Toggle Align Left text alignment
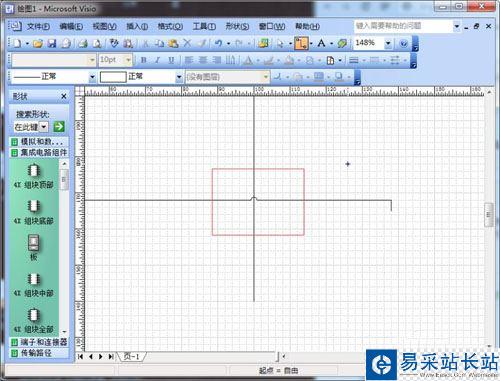 pyautogui.click(x=189, y=60)
